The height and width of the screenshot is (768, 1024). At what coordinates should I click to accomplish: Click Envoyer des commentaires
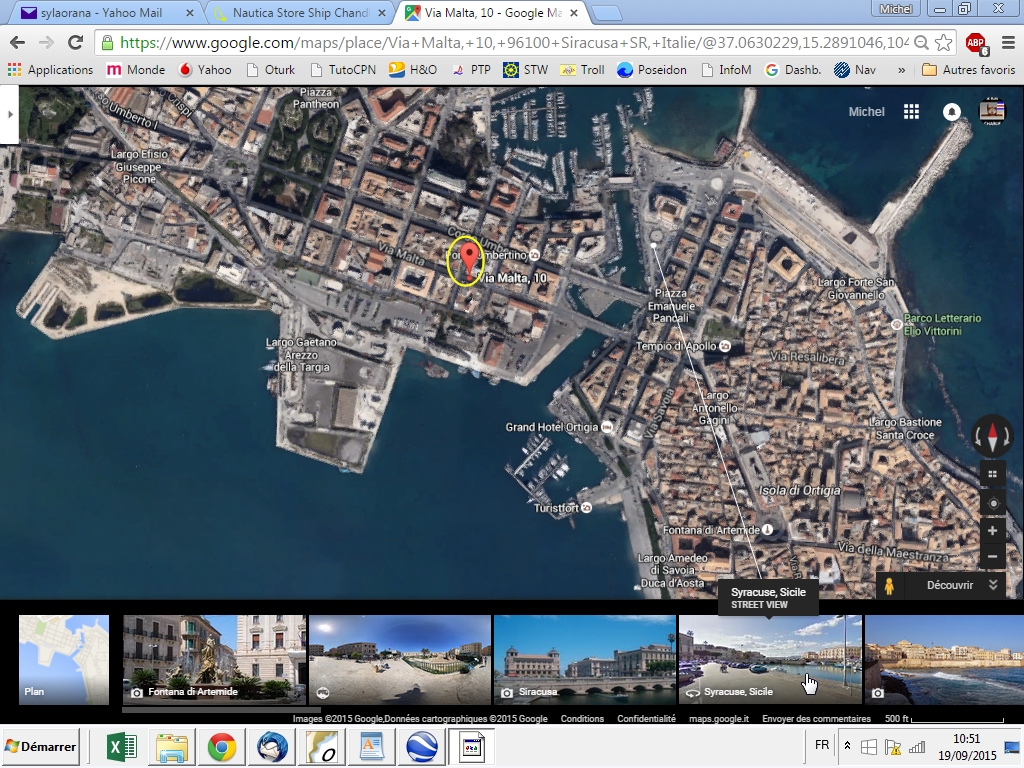pos(816,718)
